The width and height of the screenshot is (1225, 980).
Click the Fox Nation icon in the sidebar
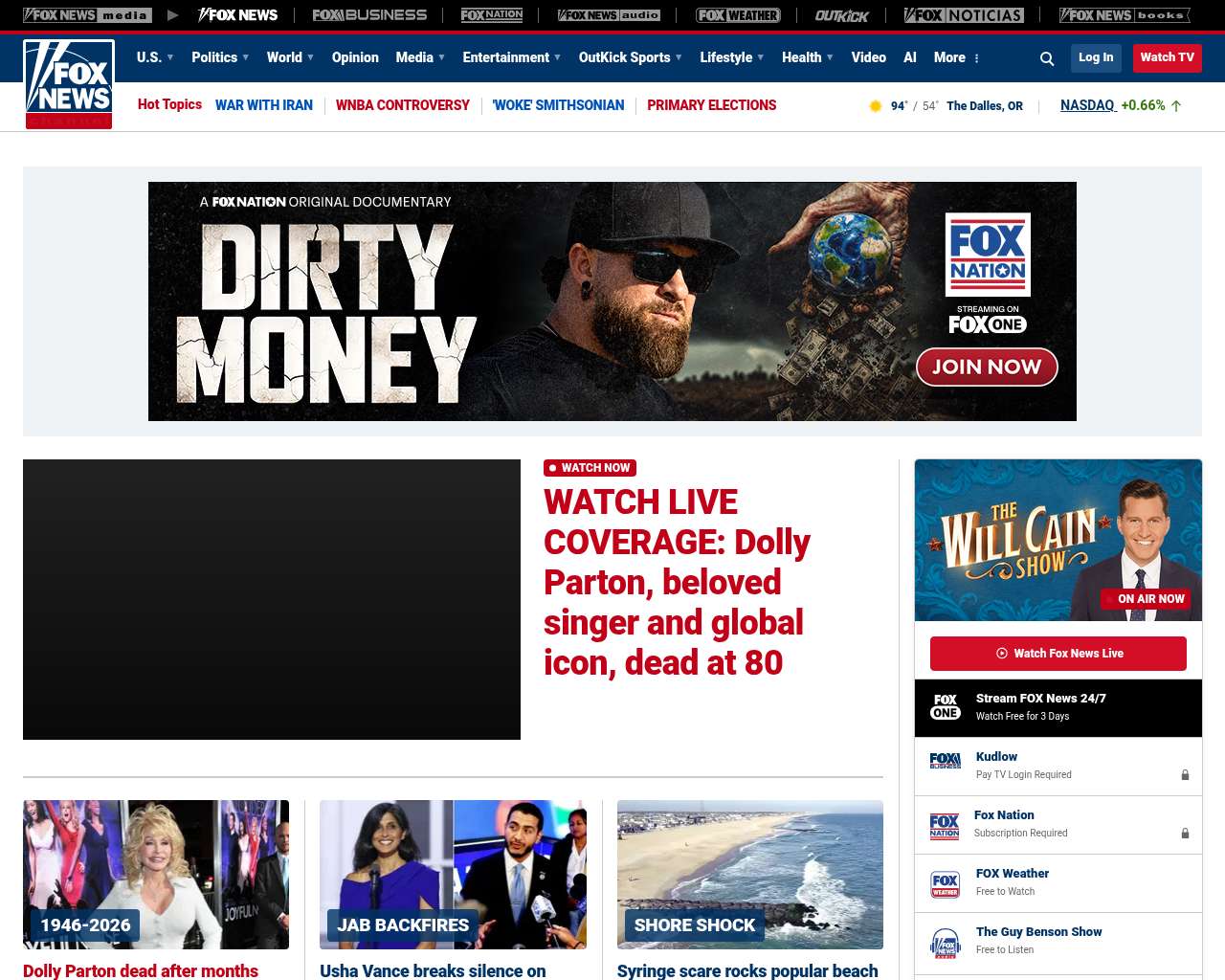click(x=945, y=826)
